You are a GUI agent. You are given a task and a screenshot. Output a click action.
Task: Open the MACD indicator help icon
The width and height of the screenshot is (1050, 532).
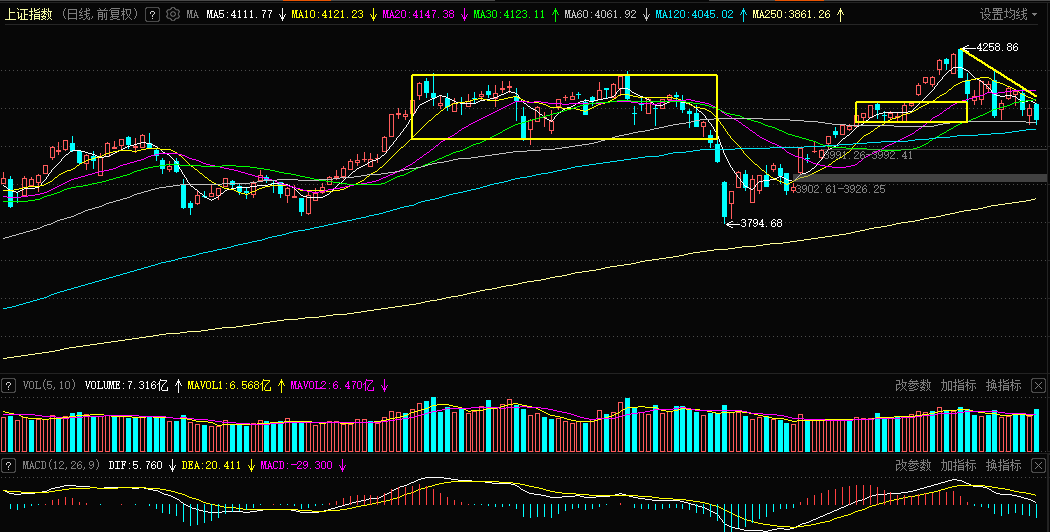point(9,465)
